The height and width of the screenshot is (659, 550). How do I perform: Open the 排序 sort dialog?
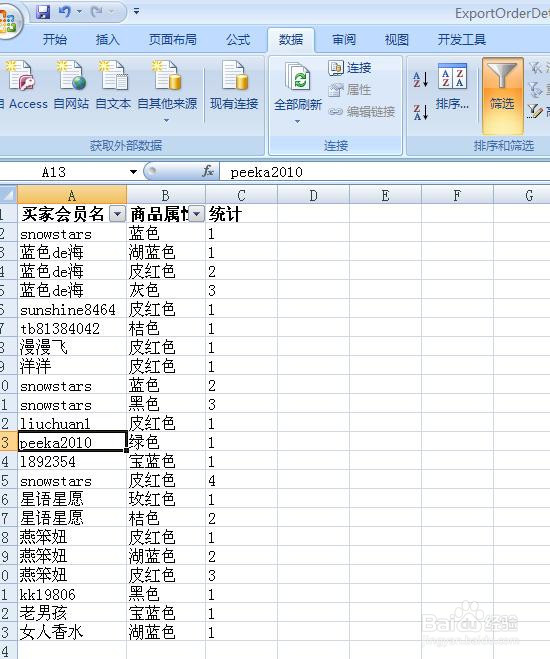point(452,87)
